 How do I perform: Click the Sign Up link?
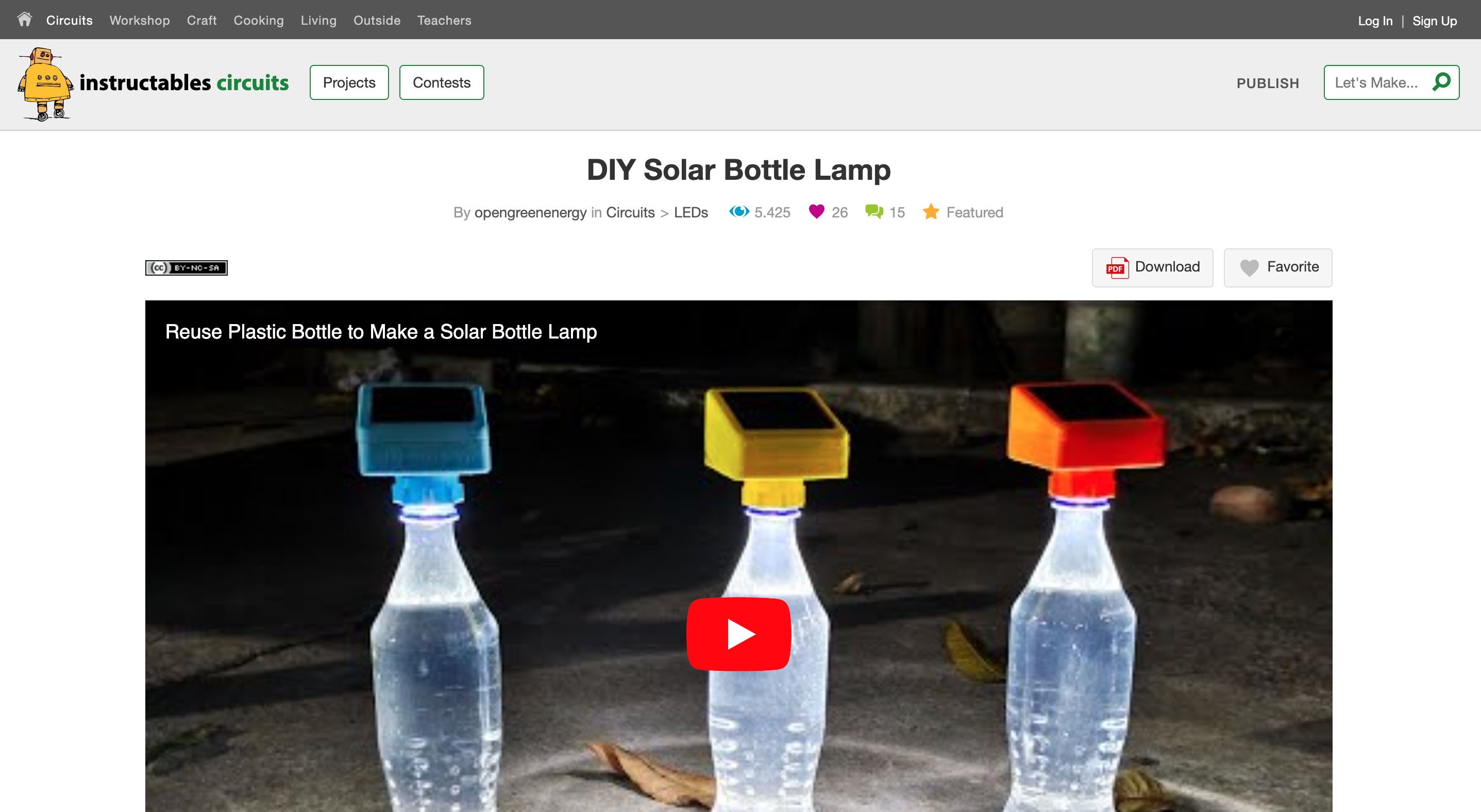[x=1435, y=21]
